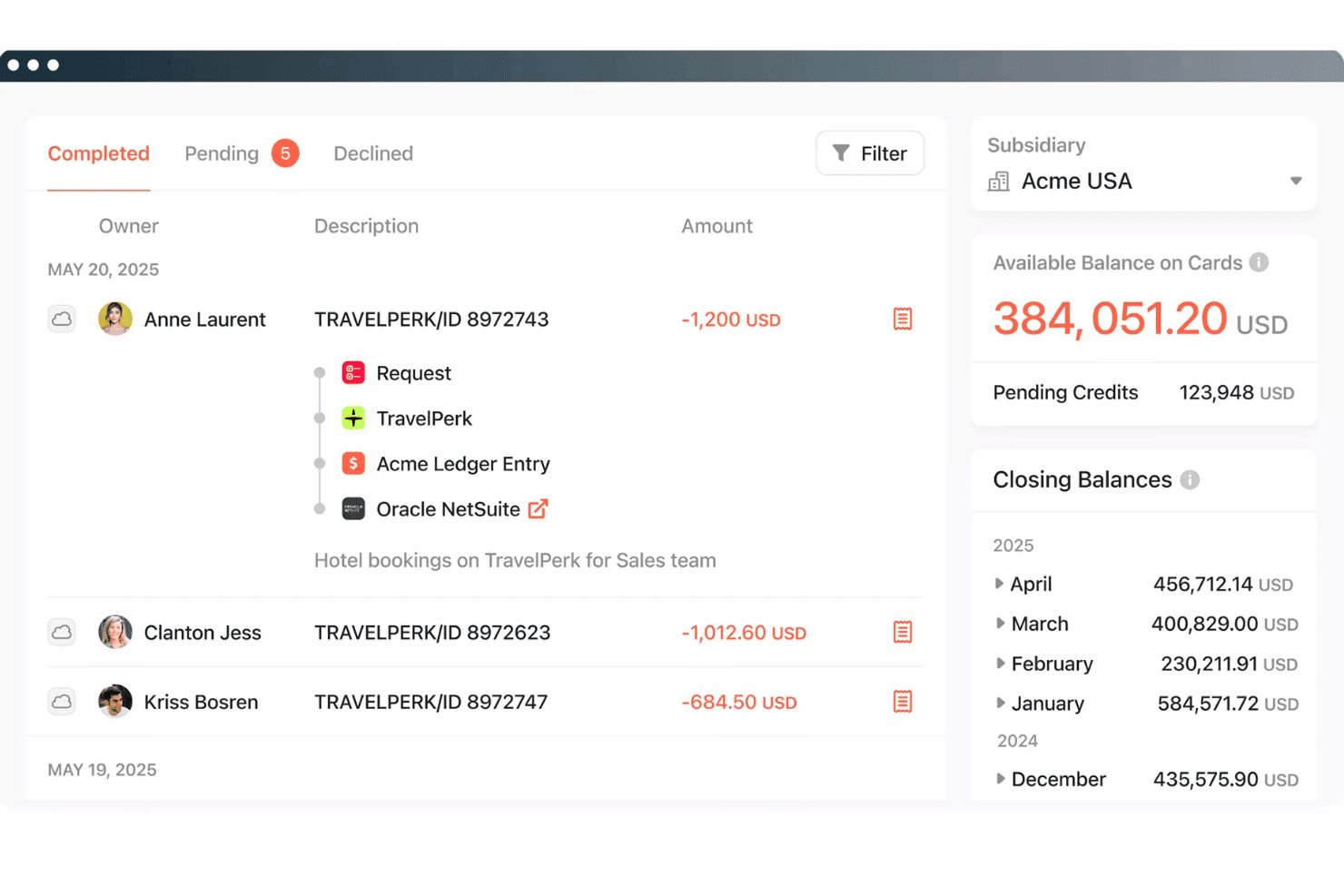
Task: Click the green TravelPerk step icon
Action: click(x=353, y=418)
